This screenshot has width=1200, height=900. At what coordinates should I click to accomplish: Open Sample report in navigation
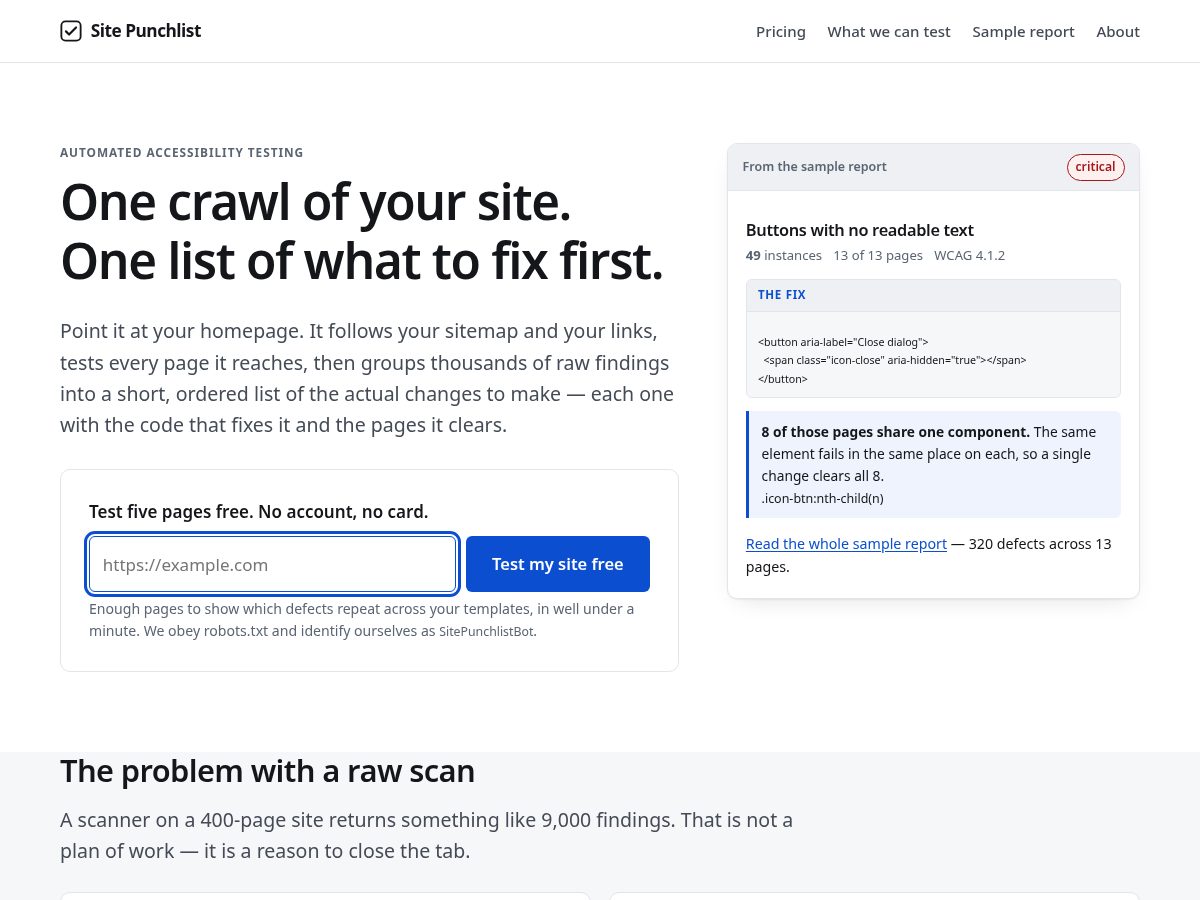1023,32
